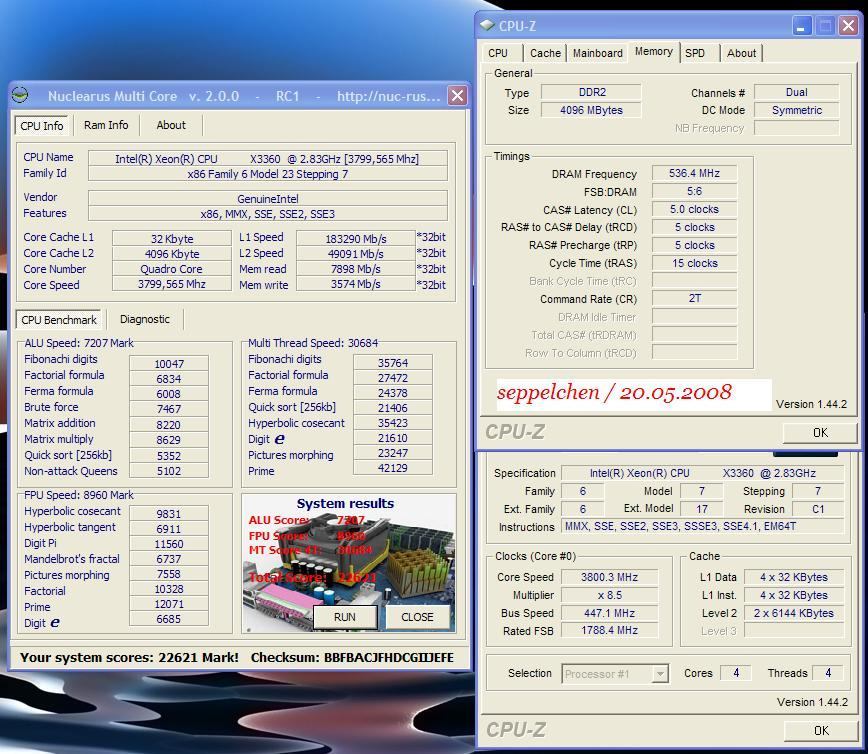
Task: Click the Threads count value 4
Action: (x=828, y=673)
